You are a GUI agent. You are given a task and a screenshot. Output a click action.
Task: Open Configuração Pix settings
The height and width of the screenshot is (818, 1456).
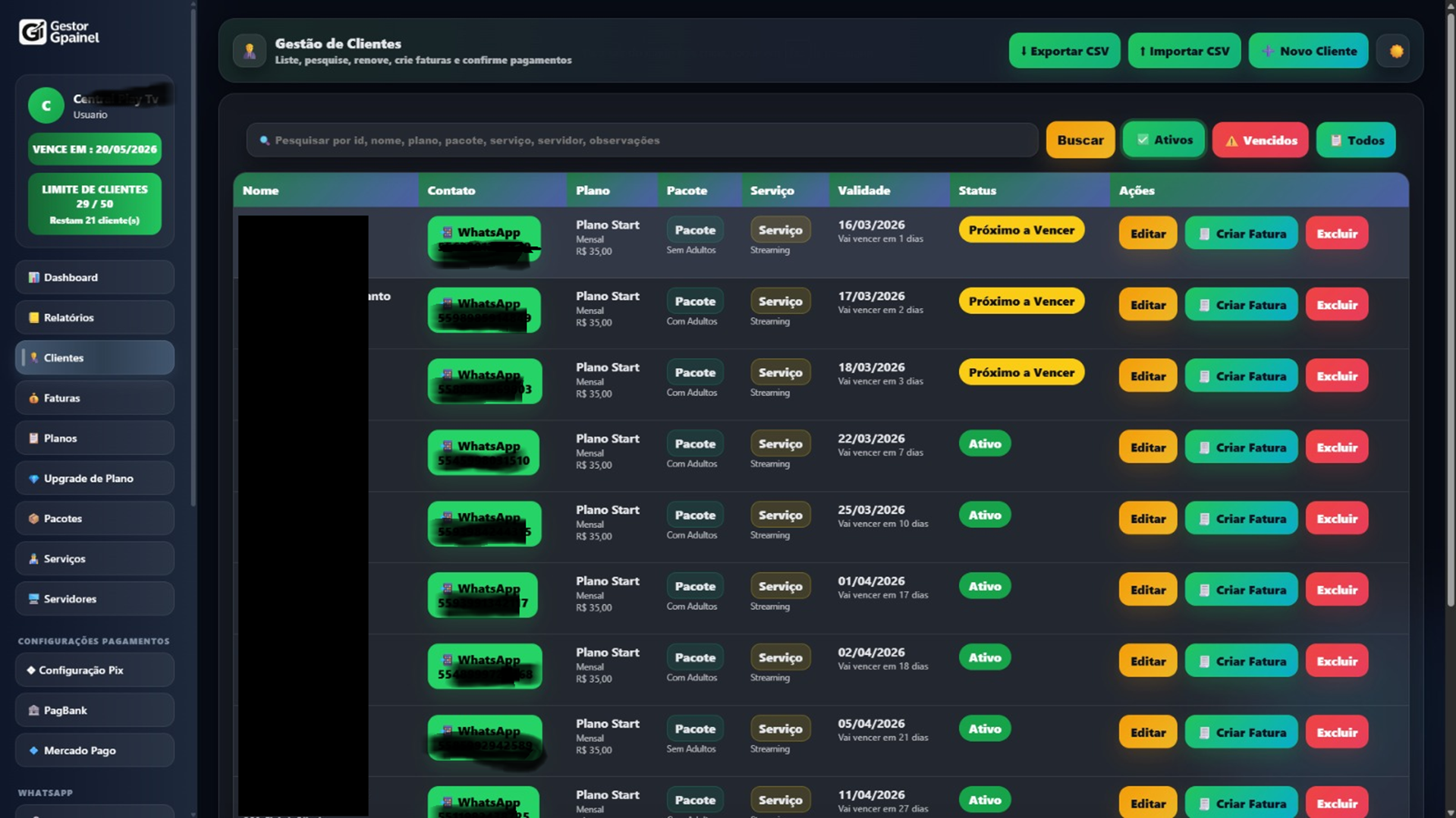click(x=95, y=671)
